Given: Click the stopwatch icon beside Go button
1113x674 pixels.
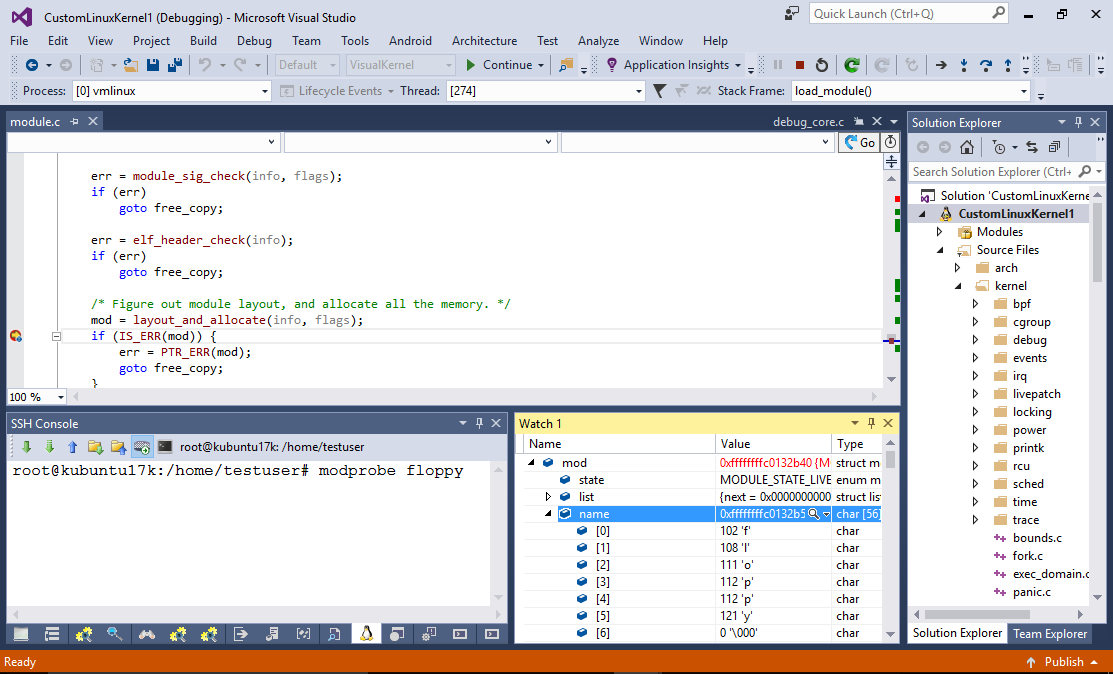Looking at the screenshot, I should 890,143.
